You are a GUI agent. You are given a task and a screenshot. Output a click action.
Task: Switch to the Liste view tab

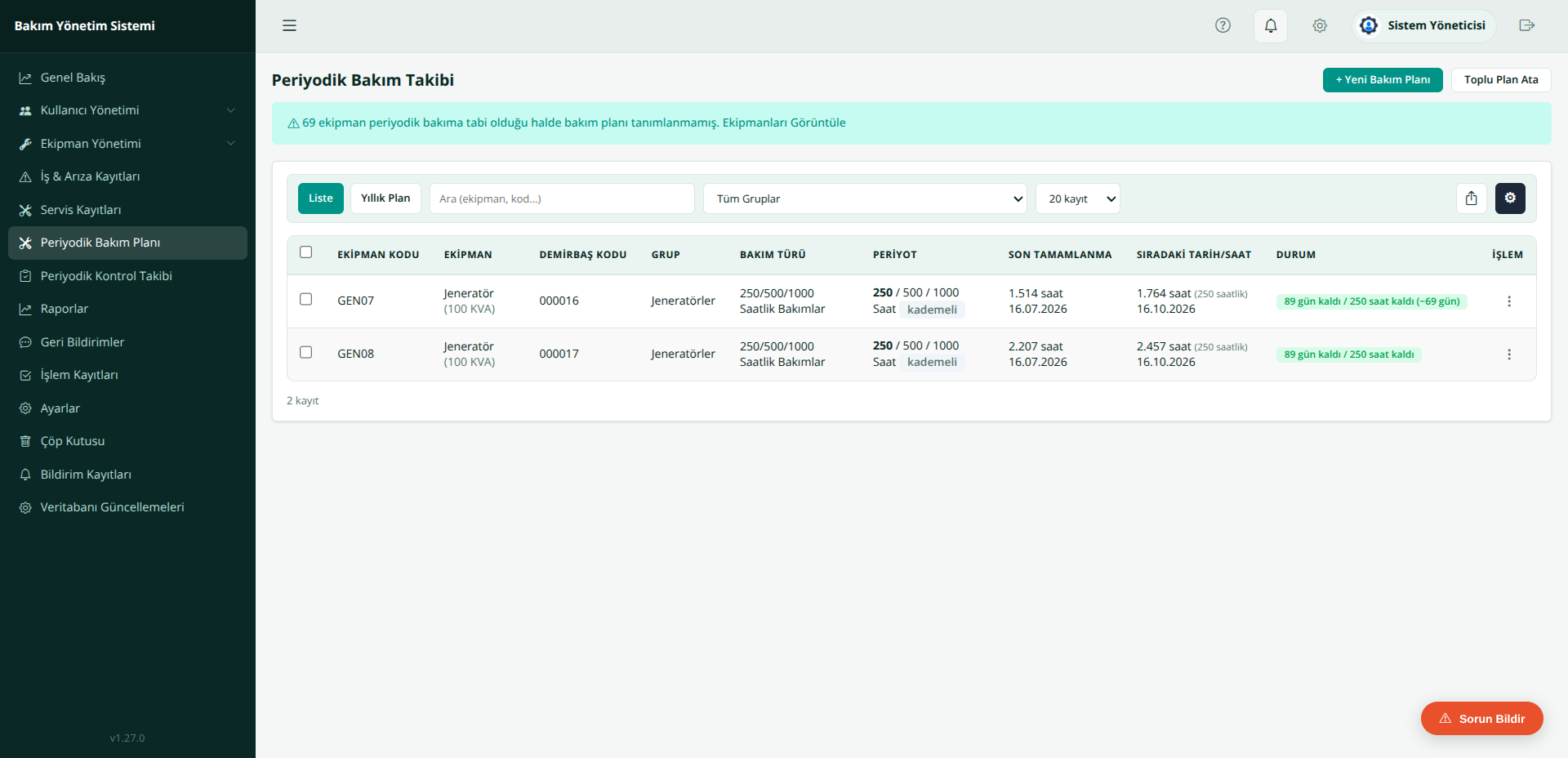(x=321, y=198)
